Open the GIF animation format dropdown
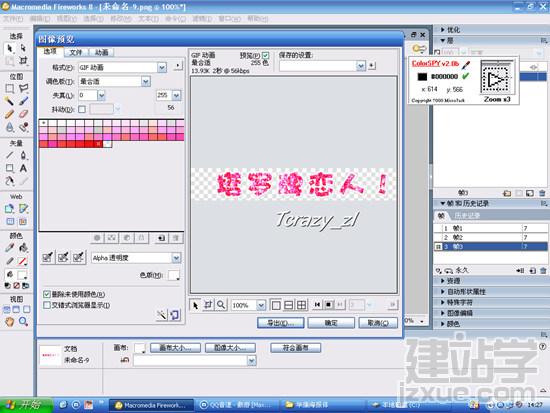Screen dimensions: 550x413 pos(162,67)
